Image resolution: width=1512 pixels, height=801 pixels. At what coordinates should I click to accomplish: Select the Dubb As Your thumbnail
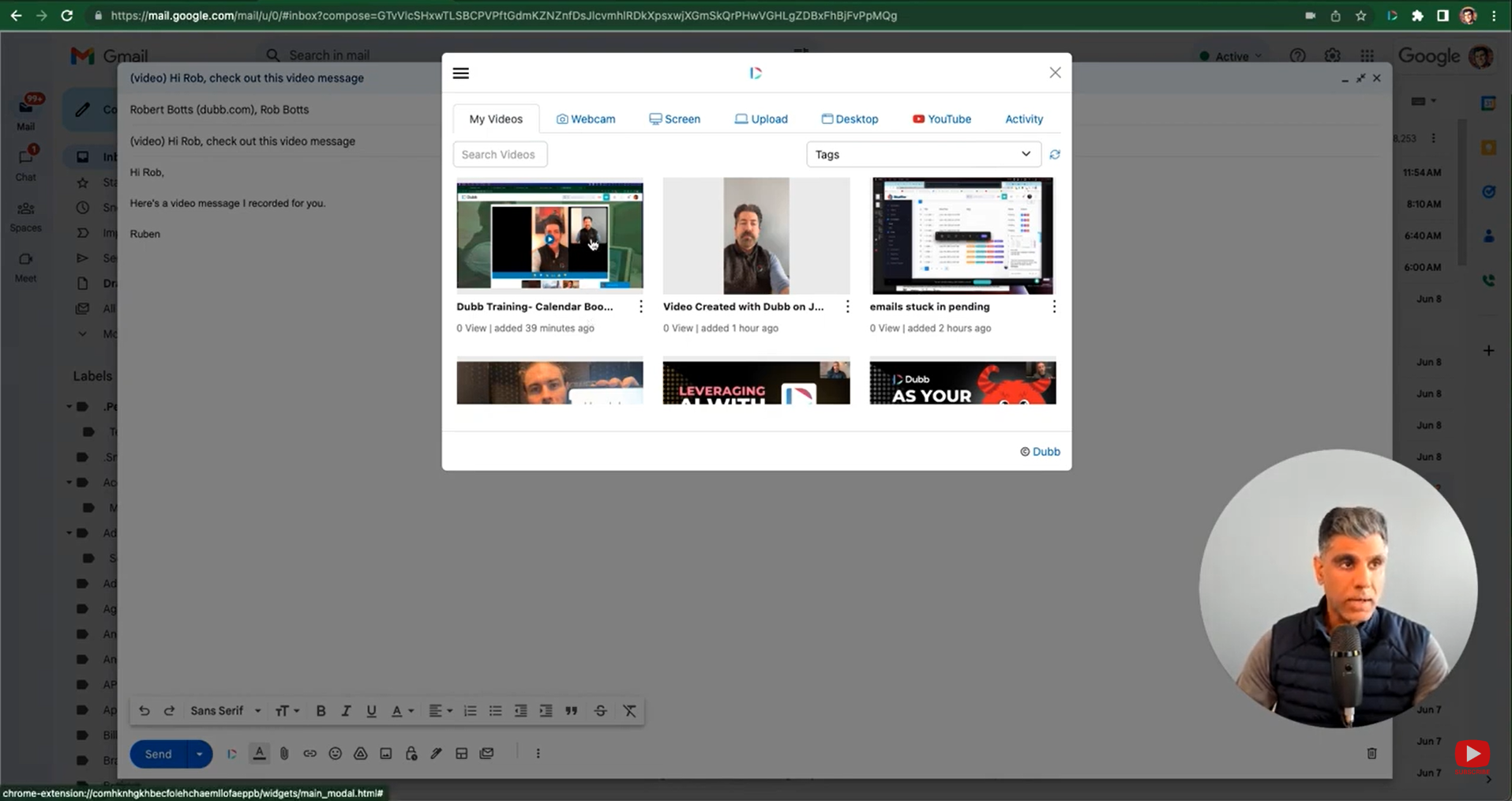click(962, 382)
